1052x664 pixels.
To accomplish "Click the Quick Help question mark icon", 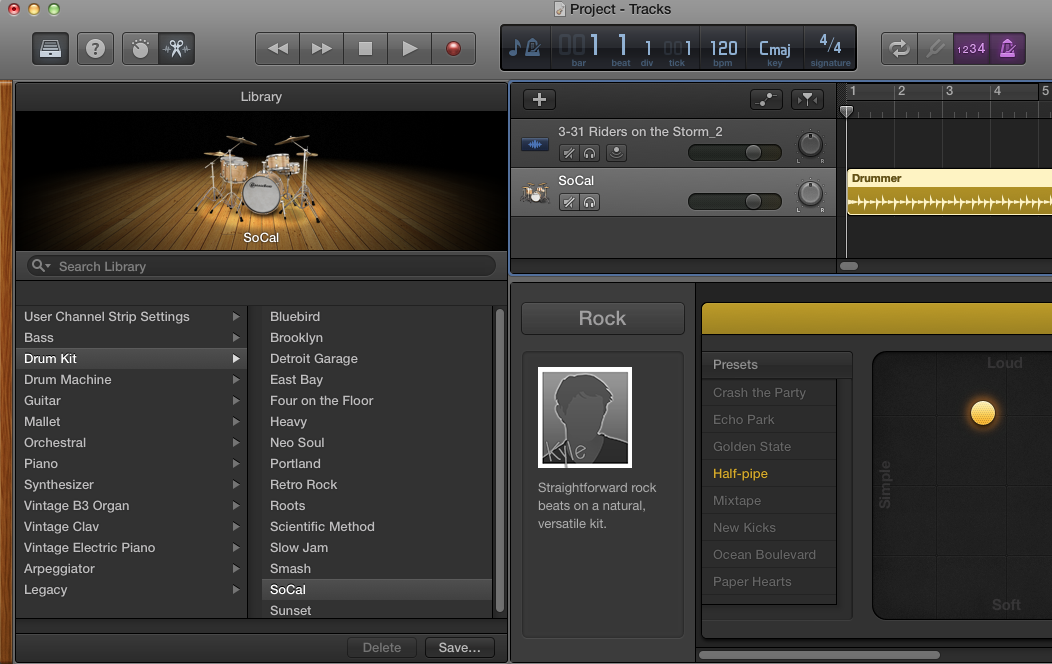I will 95,47.
